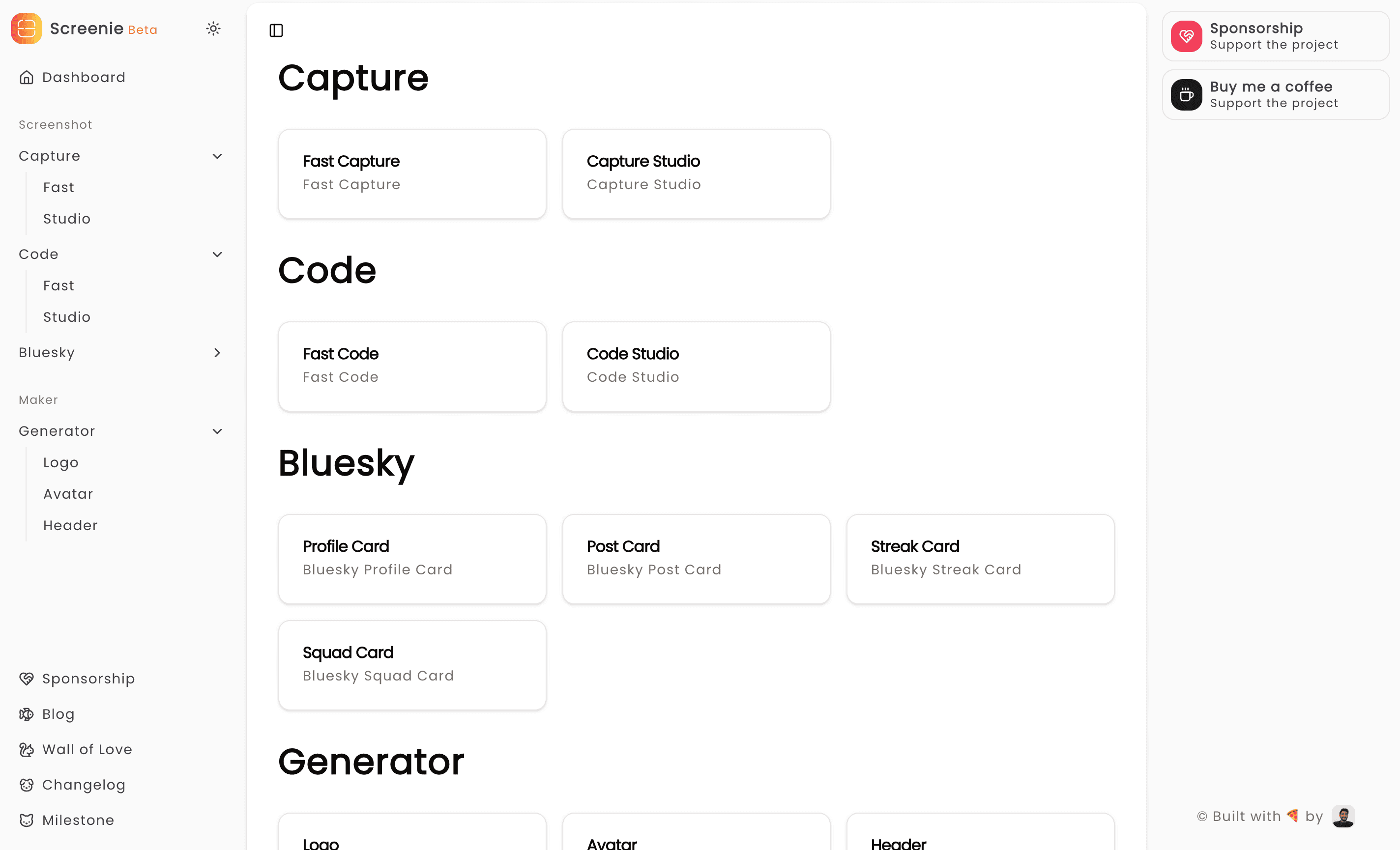Expand the Bluesky section chevron
Viewport: 1400px width, 850px height.
[217, 353]
